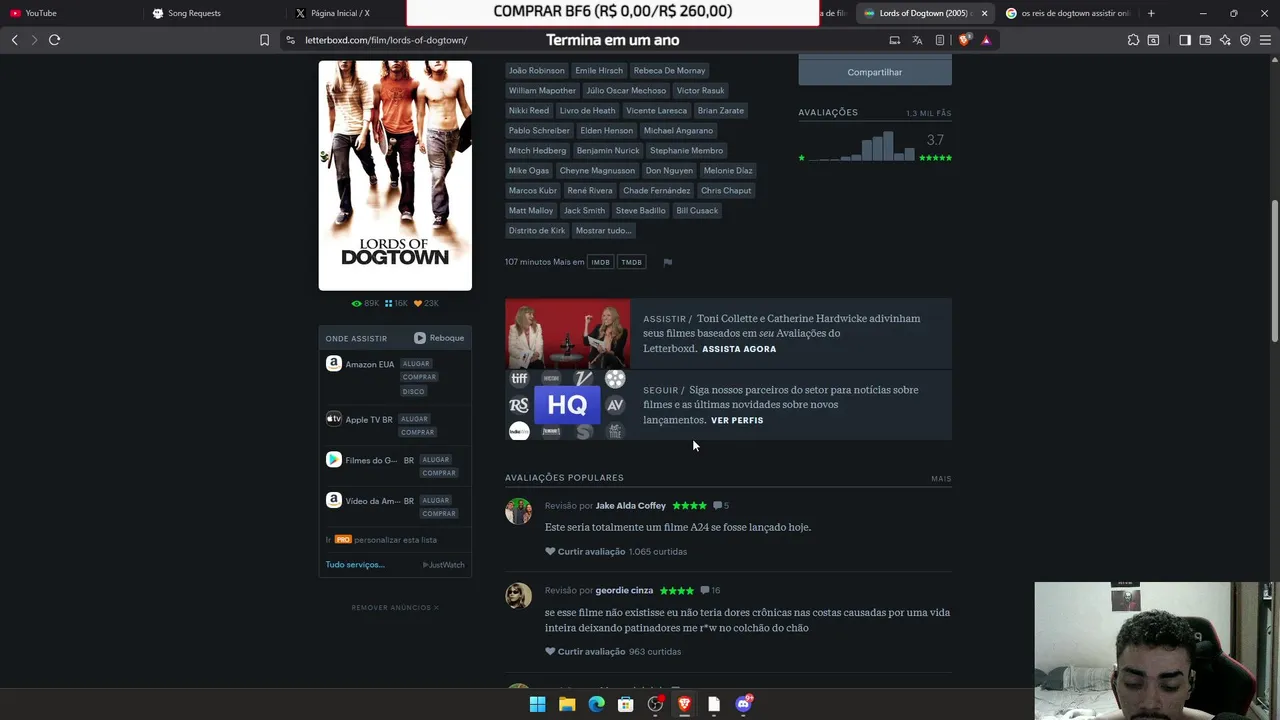Click the 1,3 MIL FÃS link
The image size is (1280, 720).
(x=929, y=114)
